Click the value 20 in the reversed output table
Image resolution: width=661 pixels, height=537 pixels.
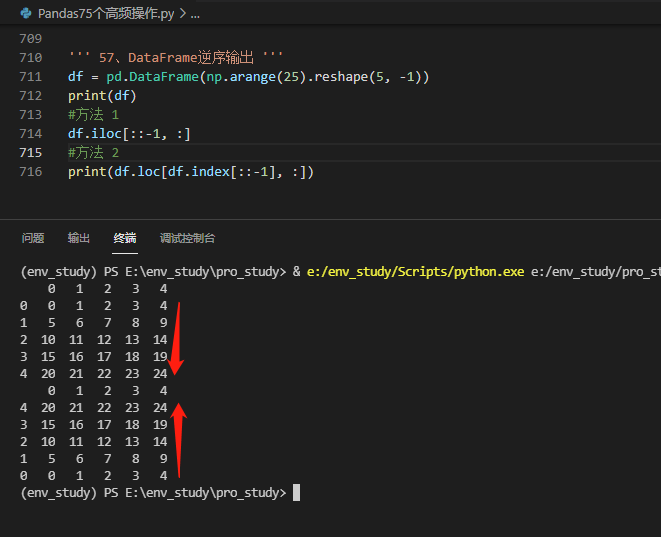point(48,408)
